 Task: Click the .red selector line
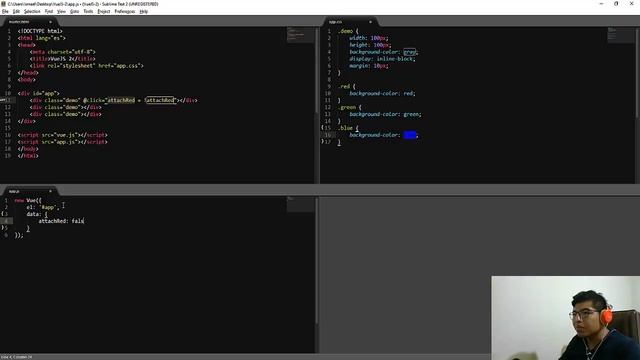pyautogui.click(x=346, y=87)
